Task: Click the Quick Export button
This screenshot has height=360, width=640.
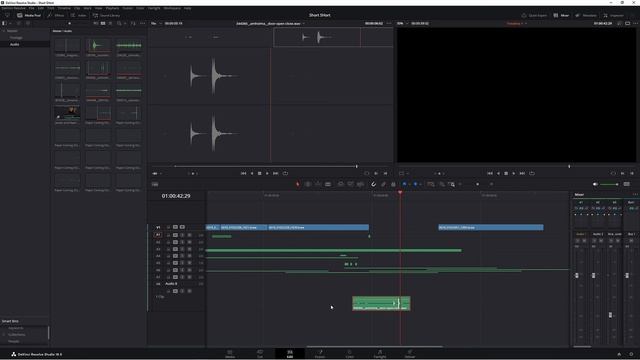Action: click(x=534, y=15)
